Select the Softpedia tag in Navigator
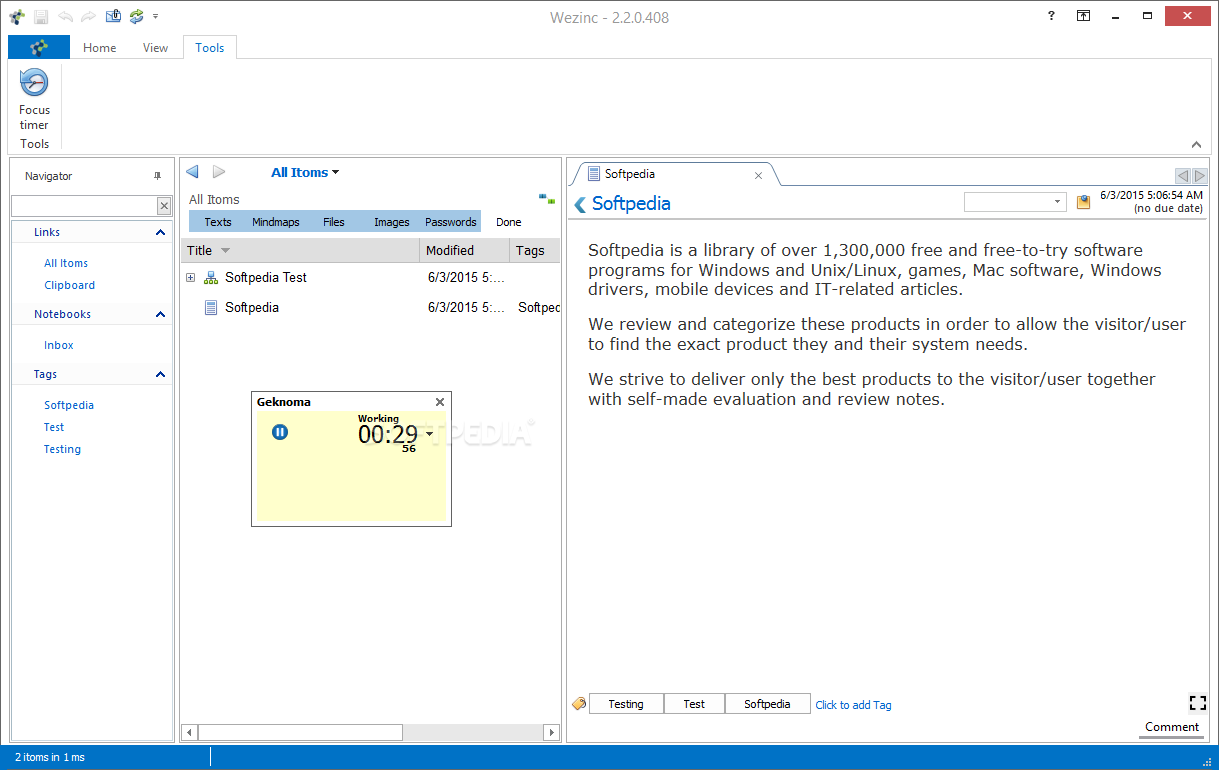This screenshot has height=770, width=1219. coord(69,405)
